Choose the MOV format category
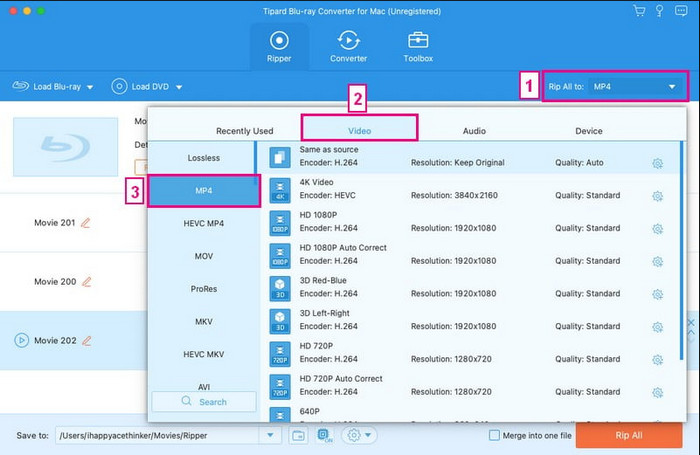Screen dimensions: 700x455 [204, 256]
